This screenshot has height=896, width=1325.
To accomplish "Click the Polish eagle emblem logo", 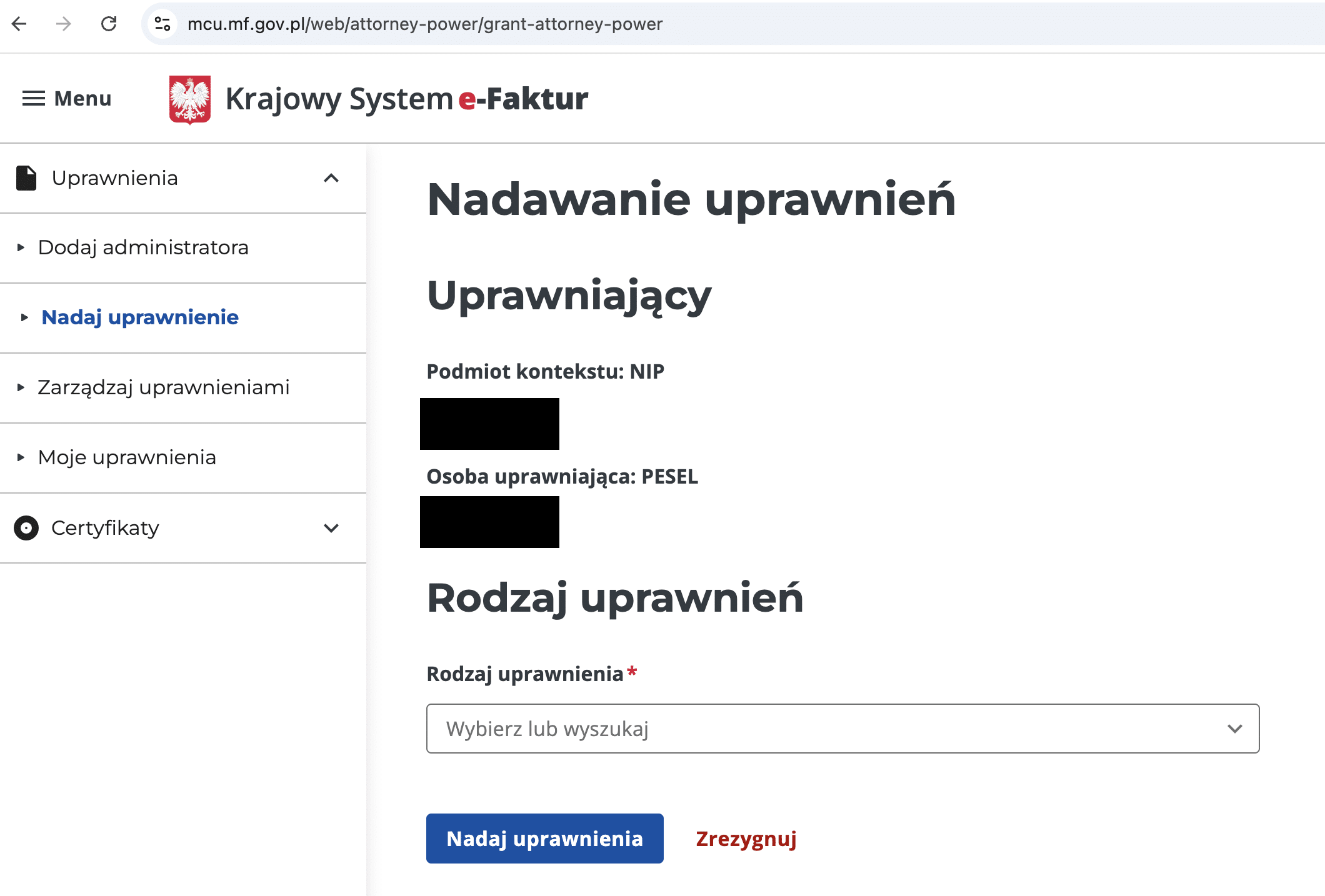I will 190,99.
